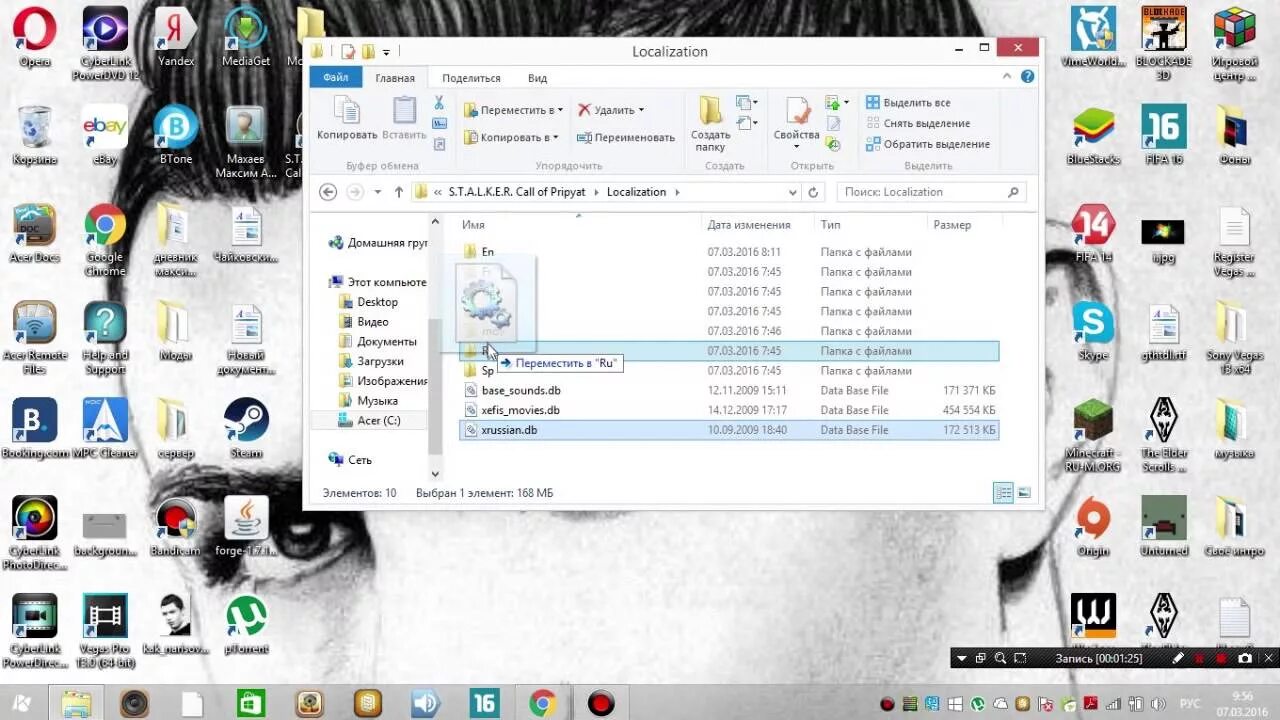Click the taskbar clock

[1241, 703]
